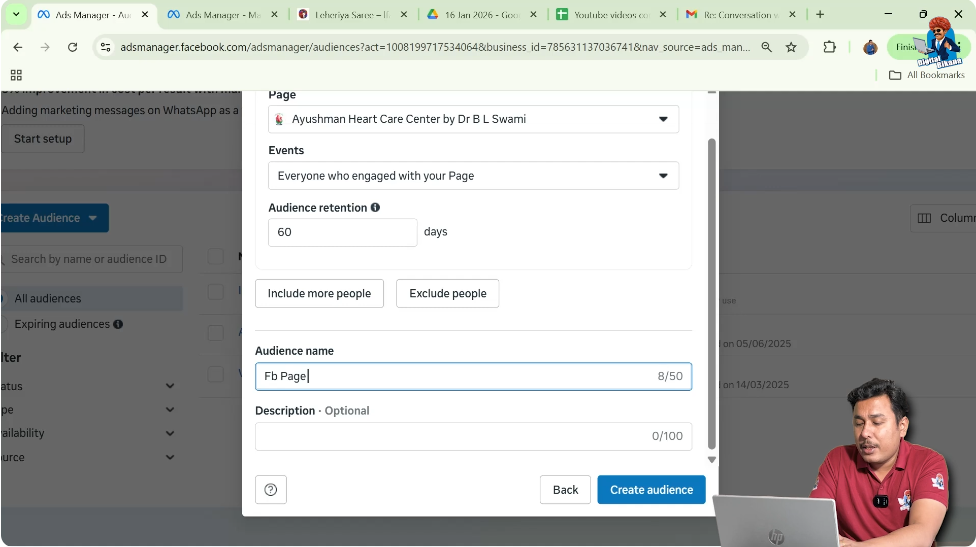Open the site information icon in address bar
Viewport: 976px width, 547px height.
(105, 47)
